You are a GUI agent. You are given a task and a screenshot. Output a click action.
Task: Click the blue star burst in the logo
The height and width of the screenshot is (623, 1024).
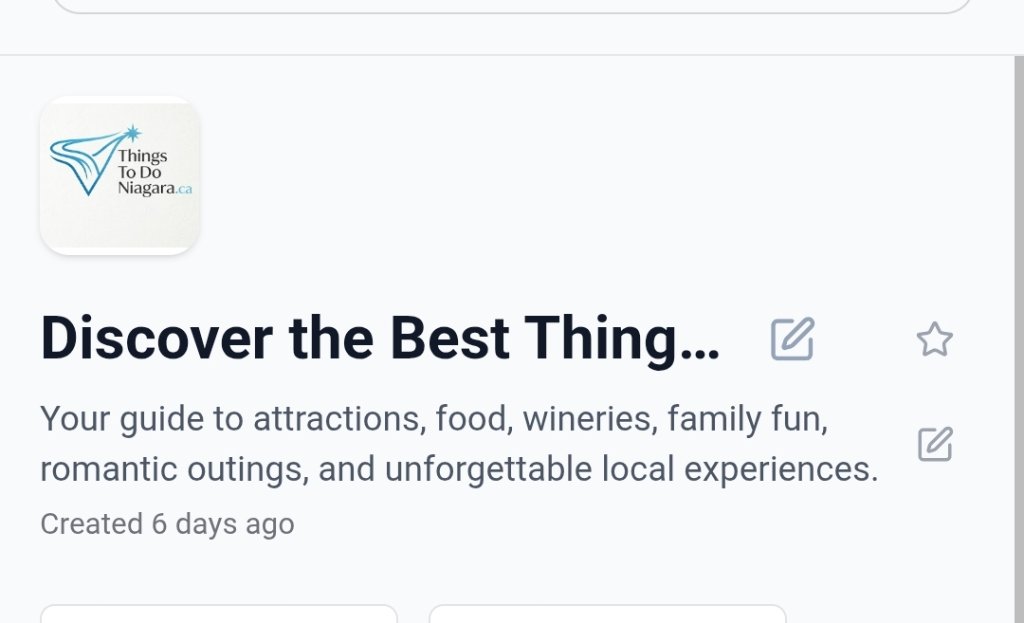click(131, 132)
